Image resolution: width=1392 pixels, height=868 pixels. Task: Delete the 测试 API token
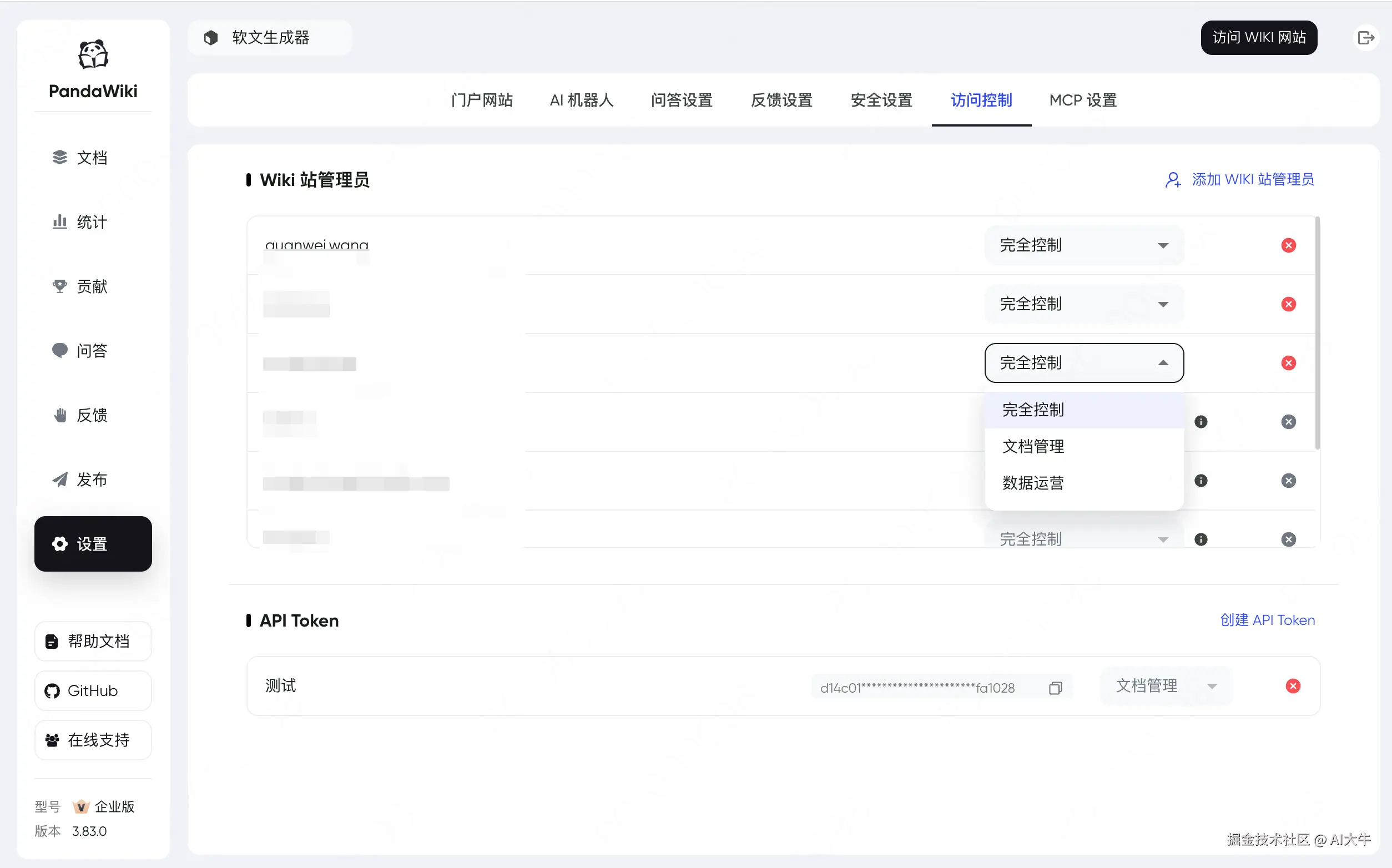(x=1293, y=686)
